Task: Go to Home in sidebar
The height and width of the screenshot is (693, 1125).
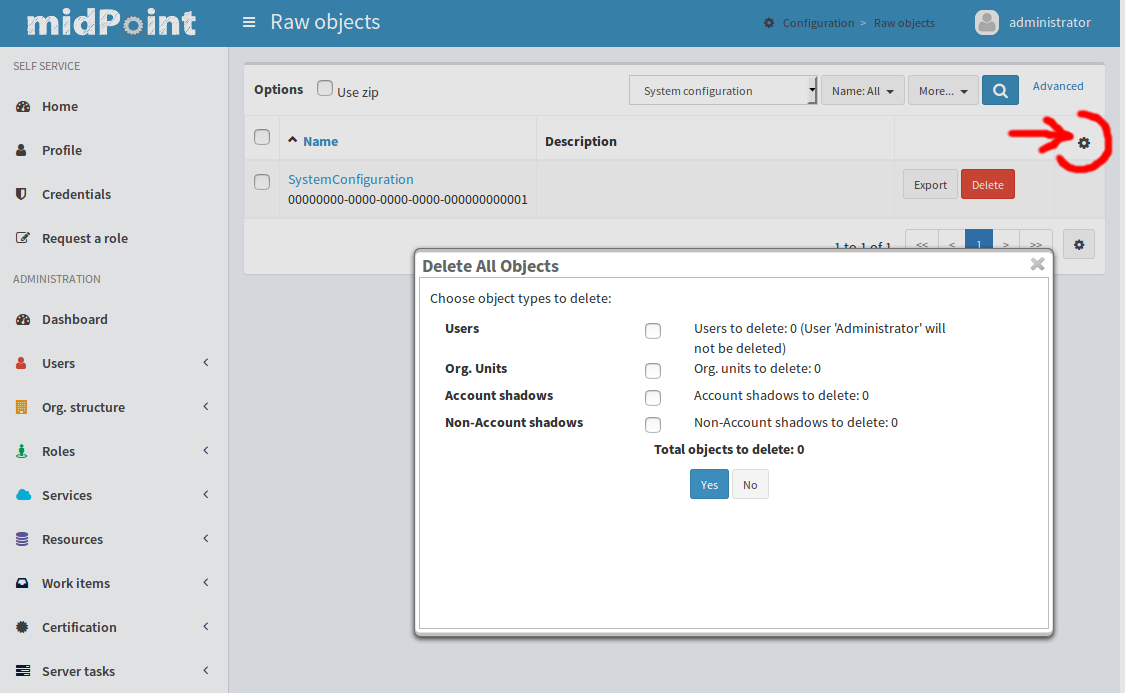Action: (59, 106)
